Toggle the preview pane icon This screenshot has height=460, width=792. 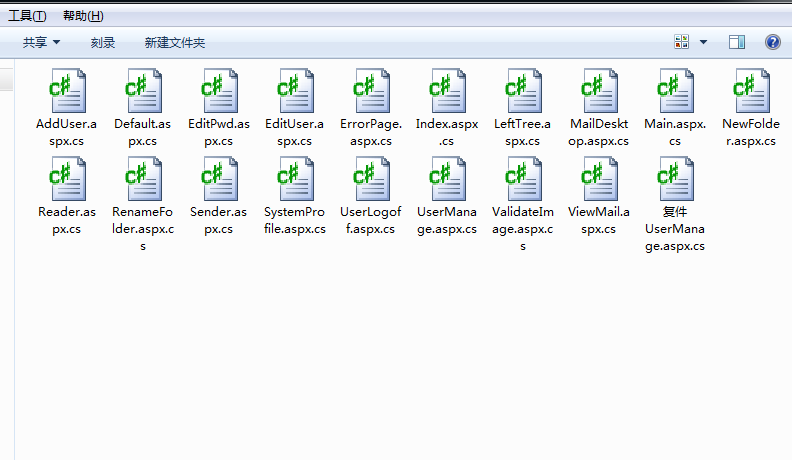(737, 42)
